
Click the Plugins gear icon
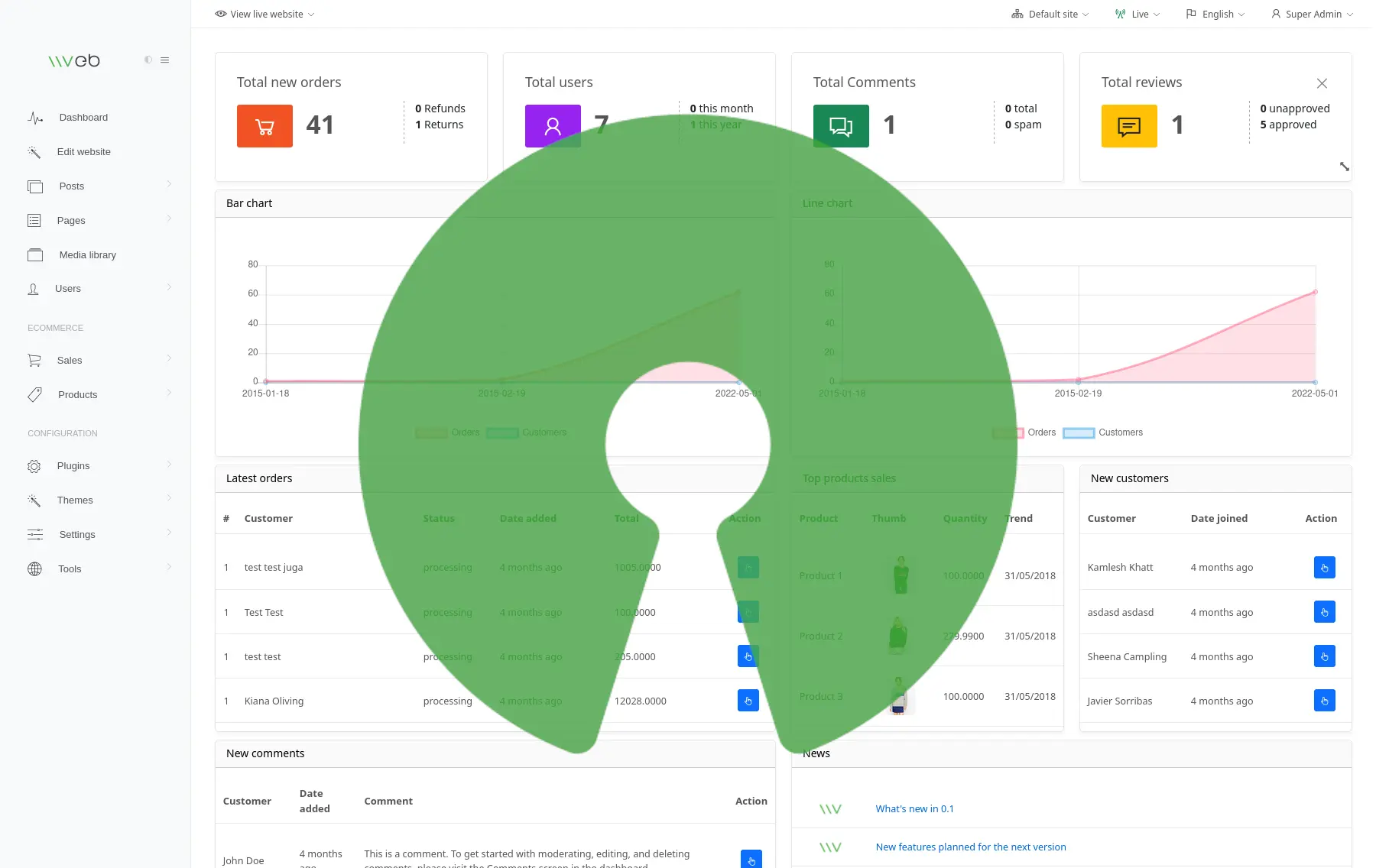tap(35, 465)
